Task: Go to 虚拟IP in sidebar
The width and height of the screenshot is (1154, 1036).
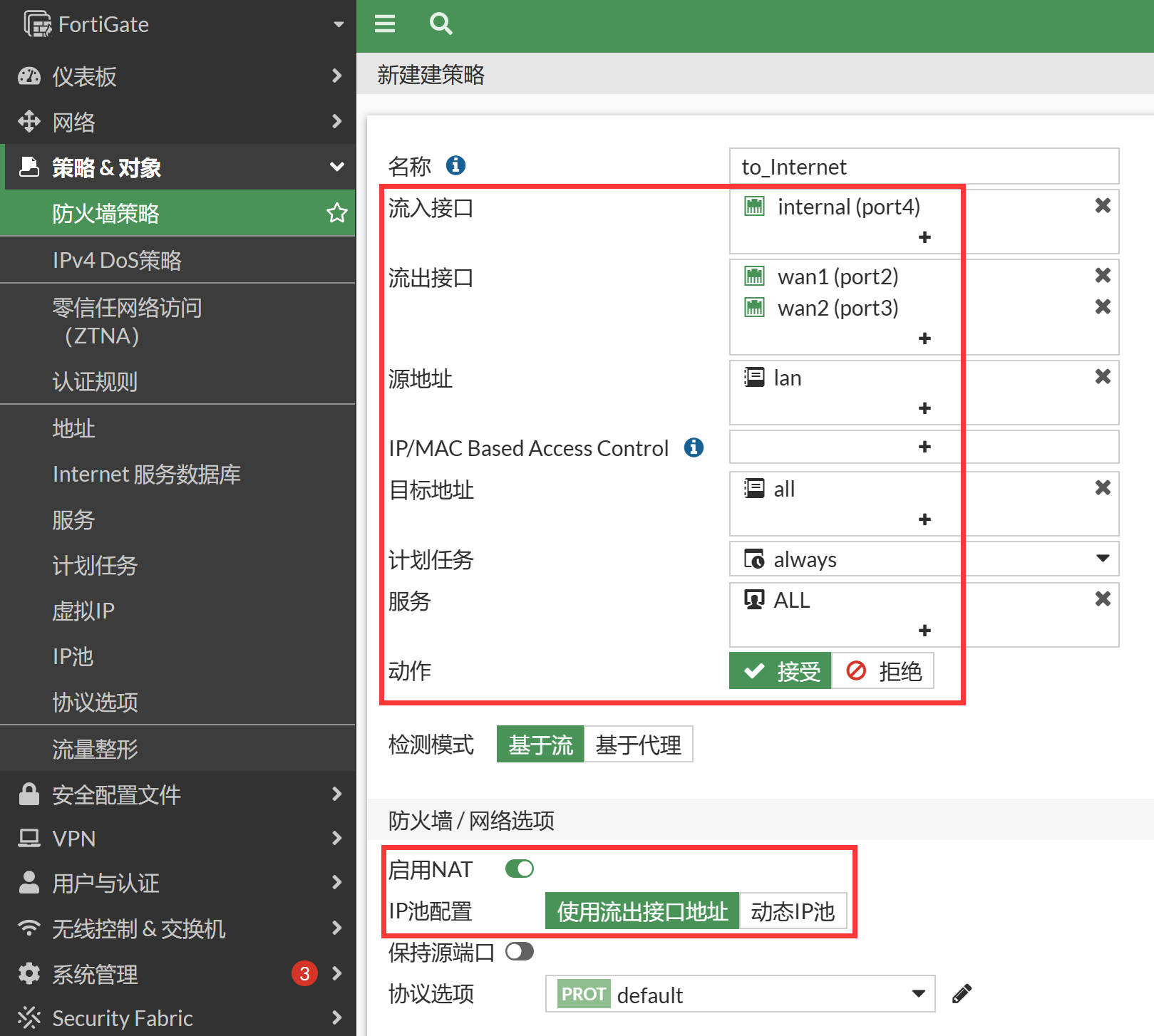Action: tap(83, 611)
